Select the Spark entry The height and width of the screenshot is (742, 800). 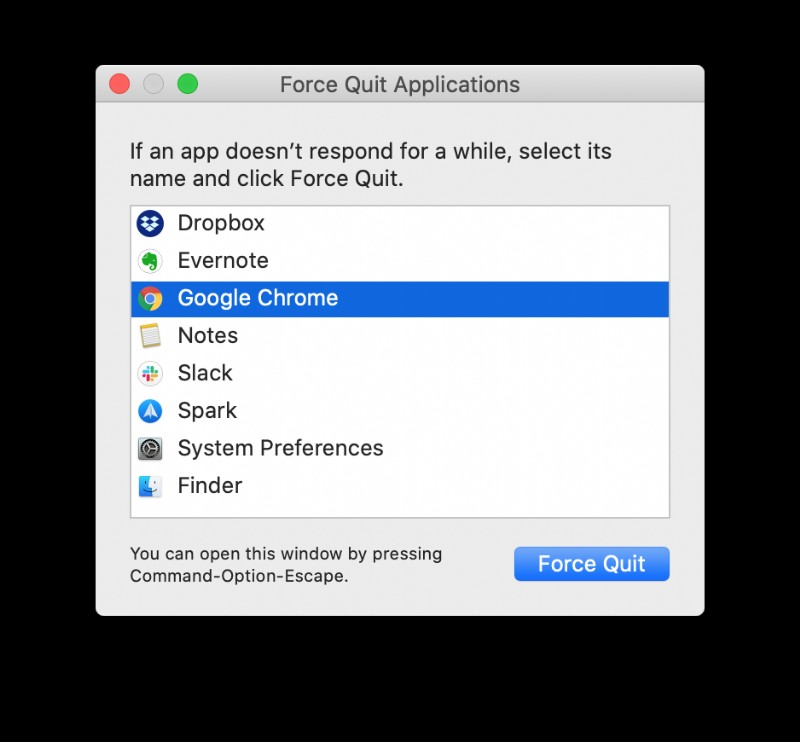[x=207, y=410]
